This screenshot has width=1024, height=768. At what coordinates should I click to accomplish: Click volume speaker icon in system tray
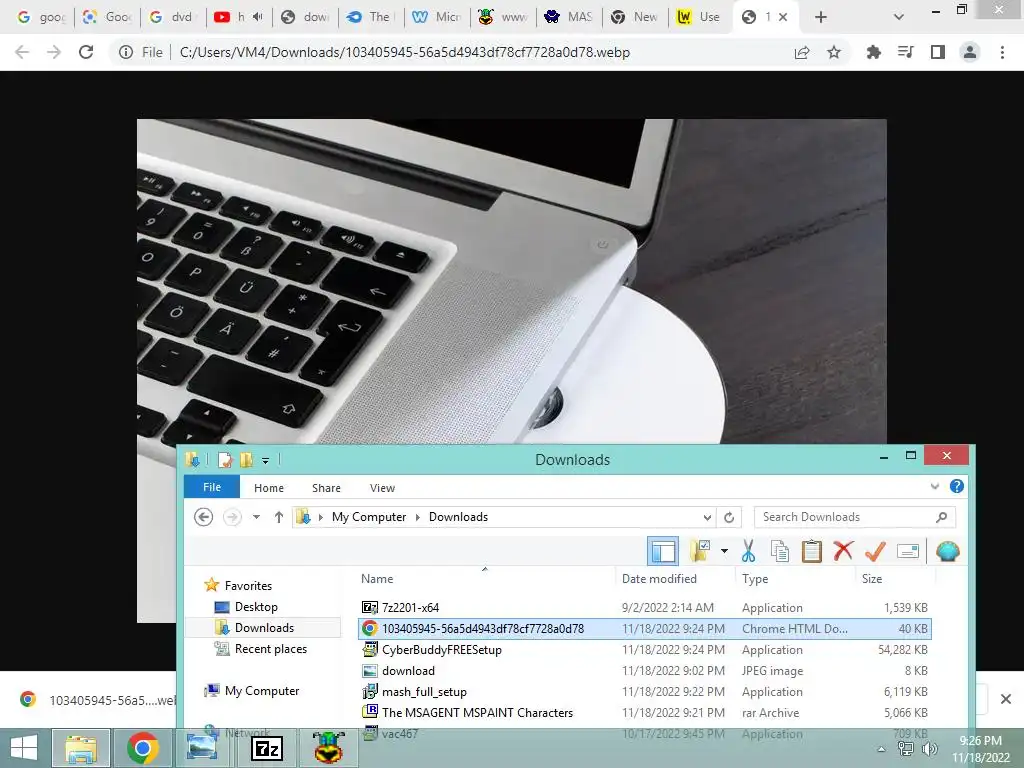coord(930,749)
